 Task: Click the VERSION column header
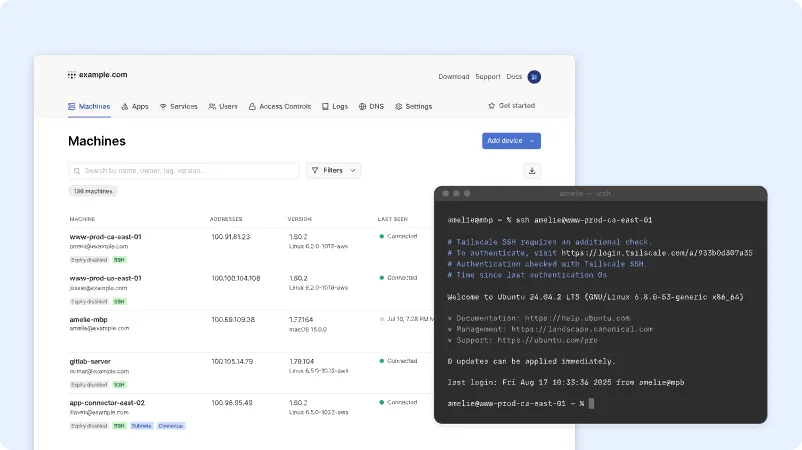(300, 219)
